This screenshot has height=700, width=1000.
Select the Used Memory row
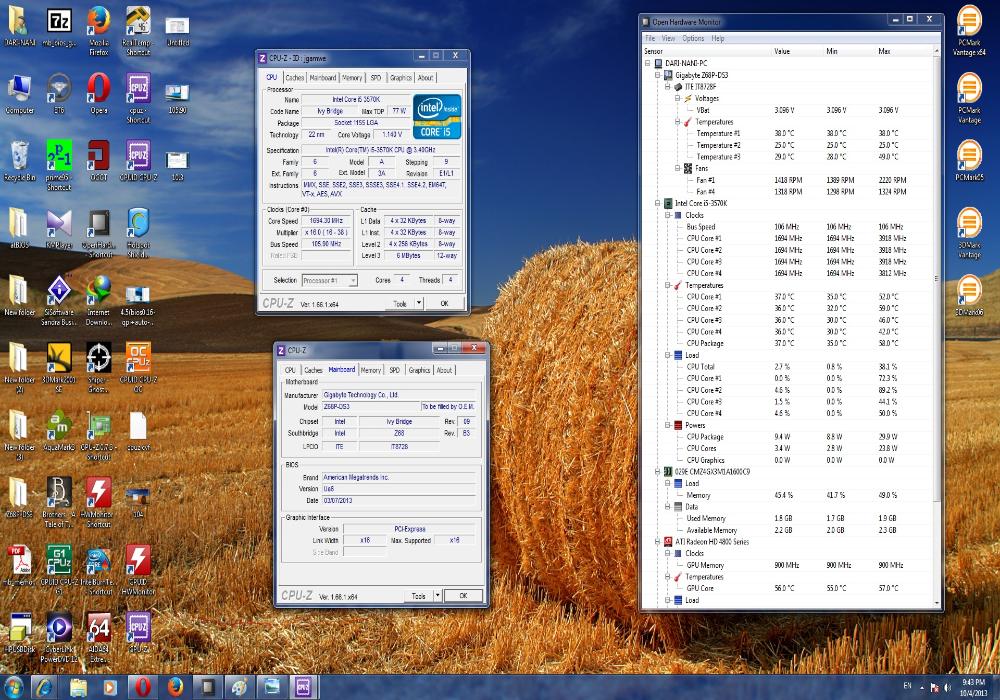pos(790,518)
